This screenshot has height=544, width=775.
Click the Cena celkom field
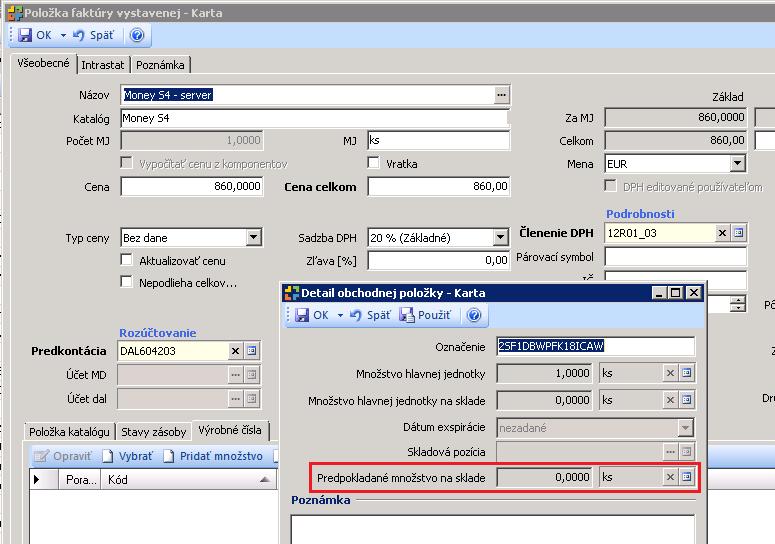(x=438, y=186)
